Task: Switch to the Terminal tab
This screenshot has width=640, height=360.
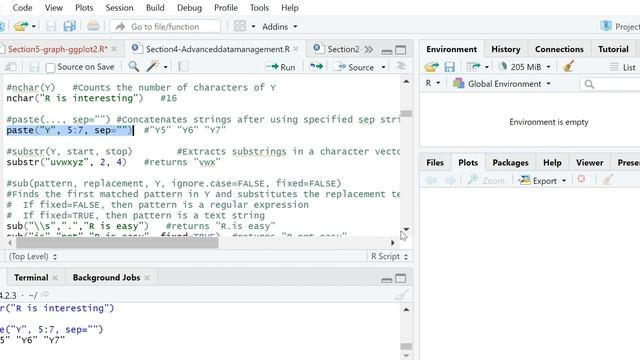Action: 31,278
